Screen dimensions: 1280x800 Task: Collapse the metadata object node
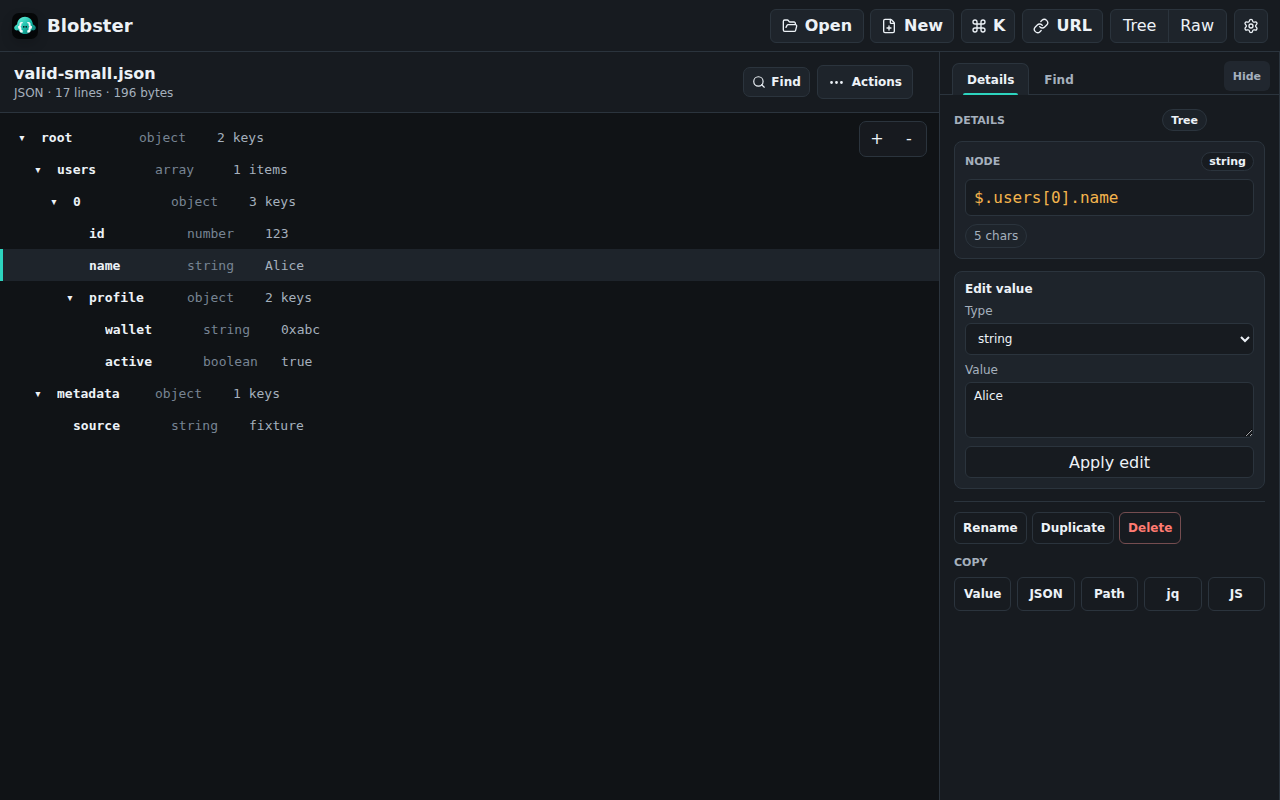(38, 394)
